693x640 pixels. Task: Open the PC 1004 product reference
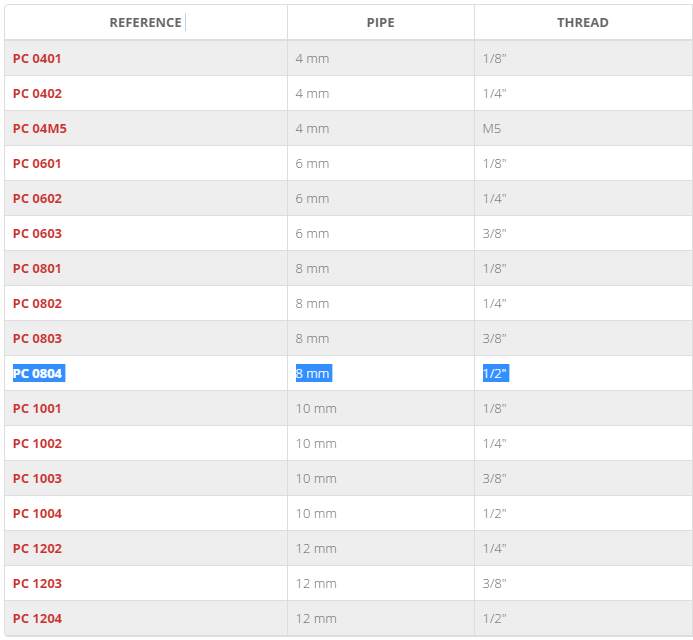pyautogui.click(x=38, y=513)
